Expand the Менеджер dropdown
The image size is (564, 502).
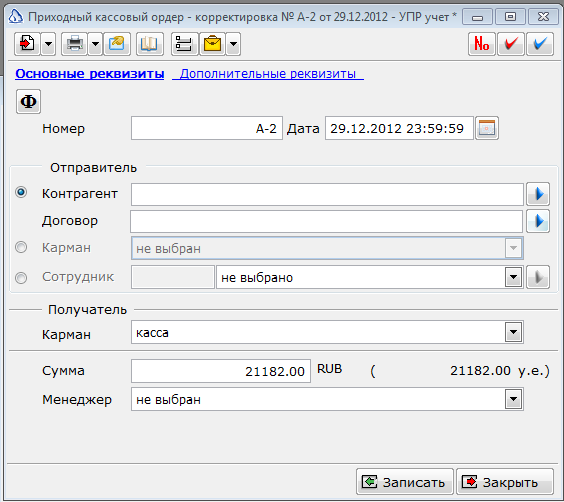(x=513, y=399)
